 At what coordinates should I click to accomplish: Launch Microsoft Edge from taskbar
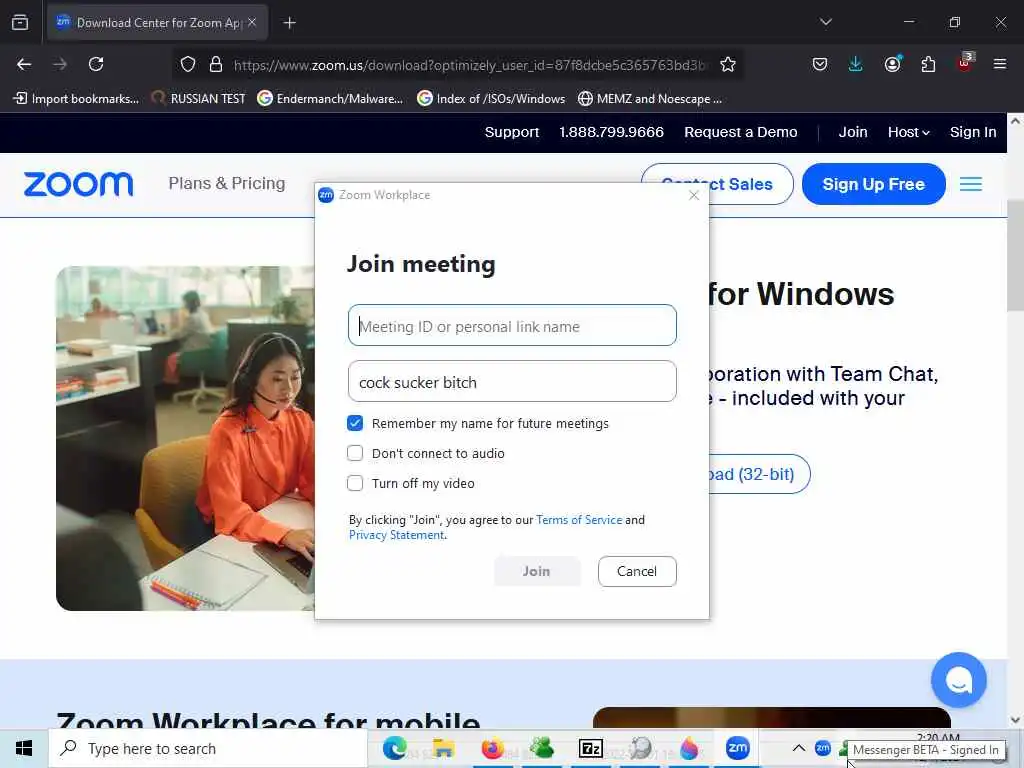pyautogui.click(x=394, y=748)
